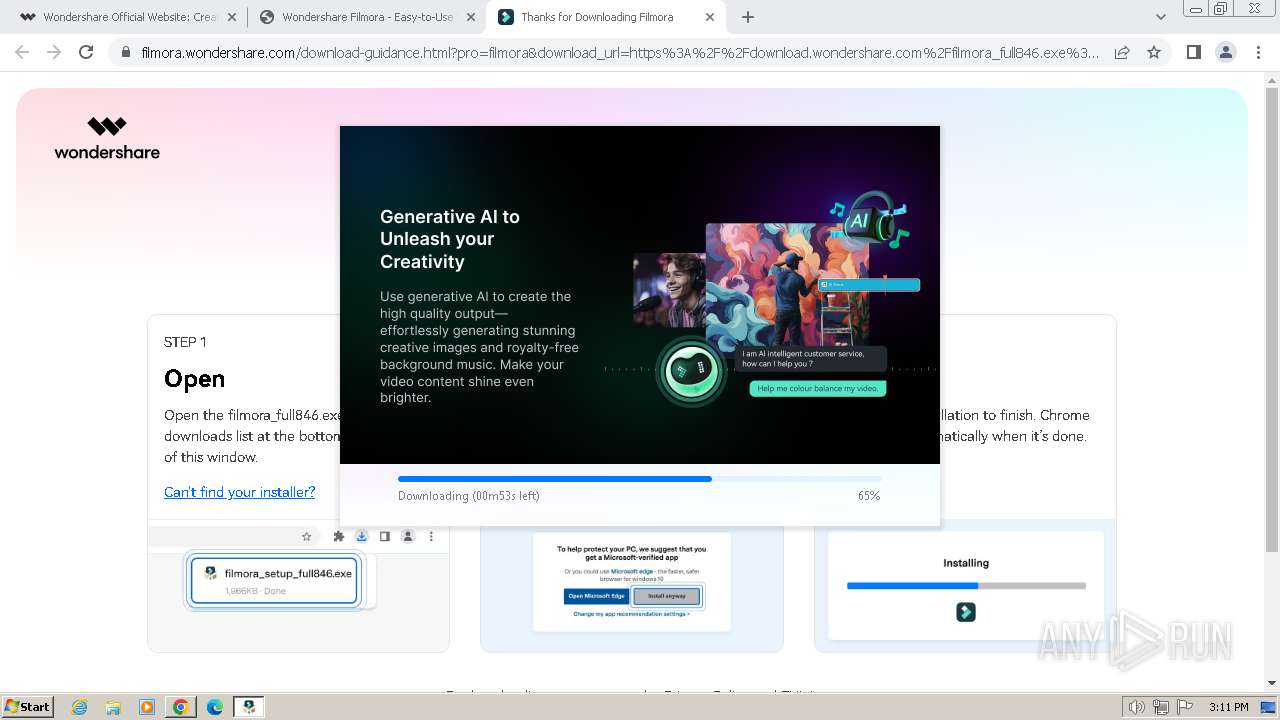Click the Wondershare logo
The height and width of the screenshot is (720, 1280).
point(107,138)
